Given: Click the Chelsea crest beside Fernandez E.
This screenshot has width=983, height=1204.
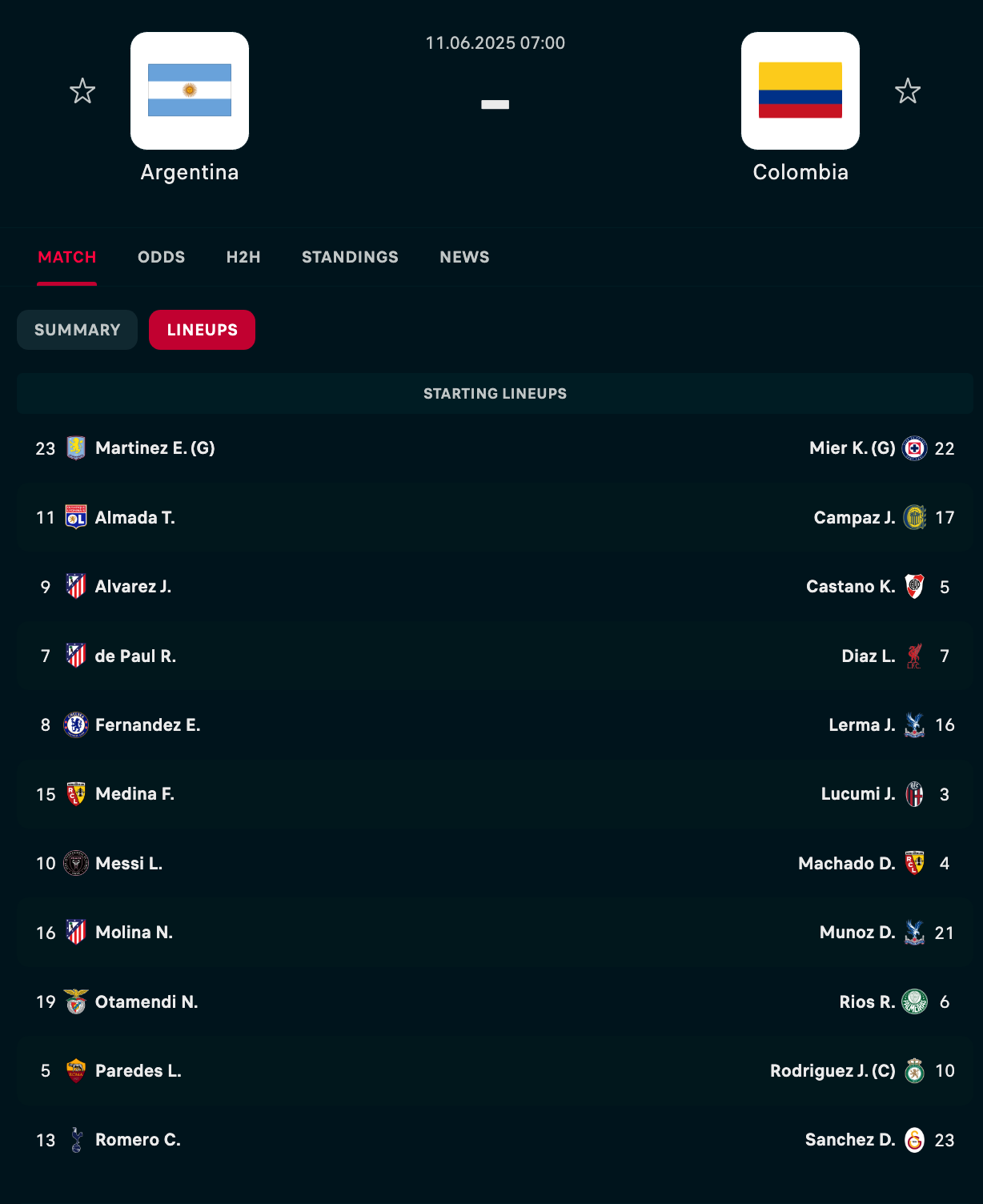Looking at the screenshot, I should [76, 724].
